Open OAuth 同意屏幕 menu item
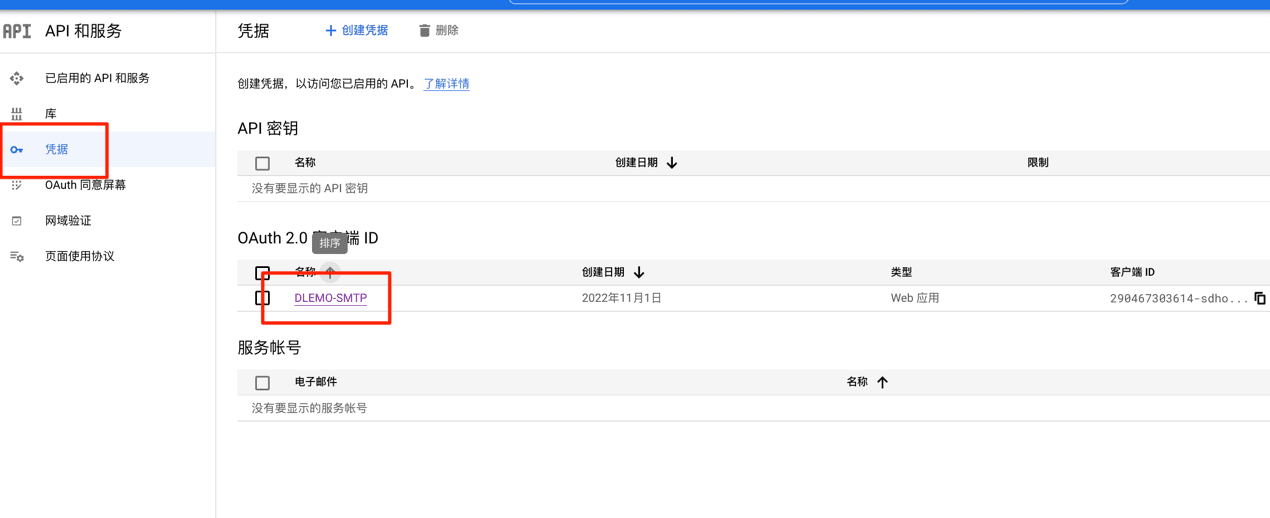This screenshot has height=518, width=1270. tap(85, 185)
